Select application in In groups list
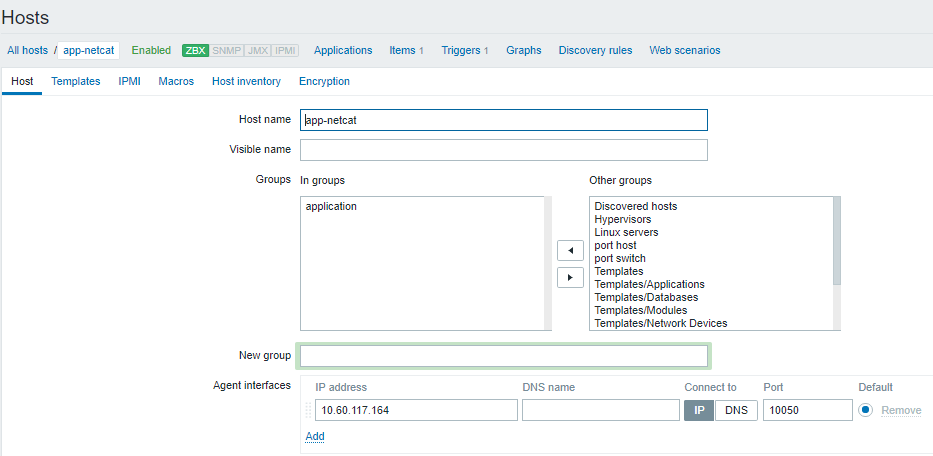The image size is (933, 456). click(x=331, y=206)
